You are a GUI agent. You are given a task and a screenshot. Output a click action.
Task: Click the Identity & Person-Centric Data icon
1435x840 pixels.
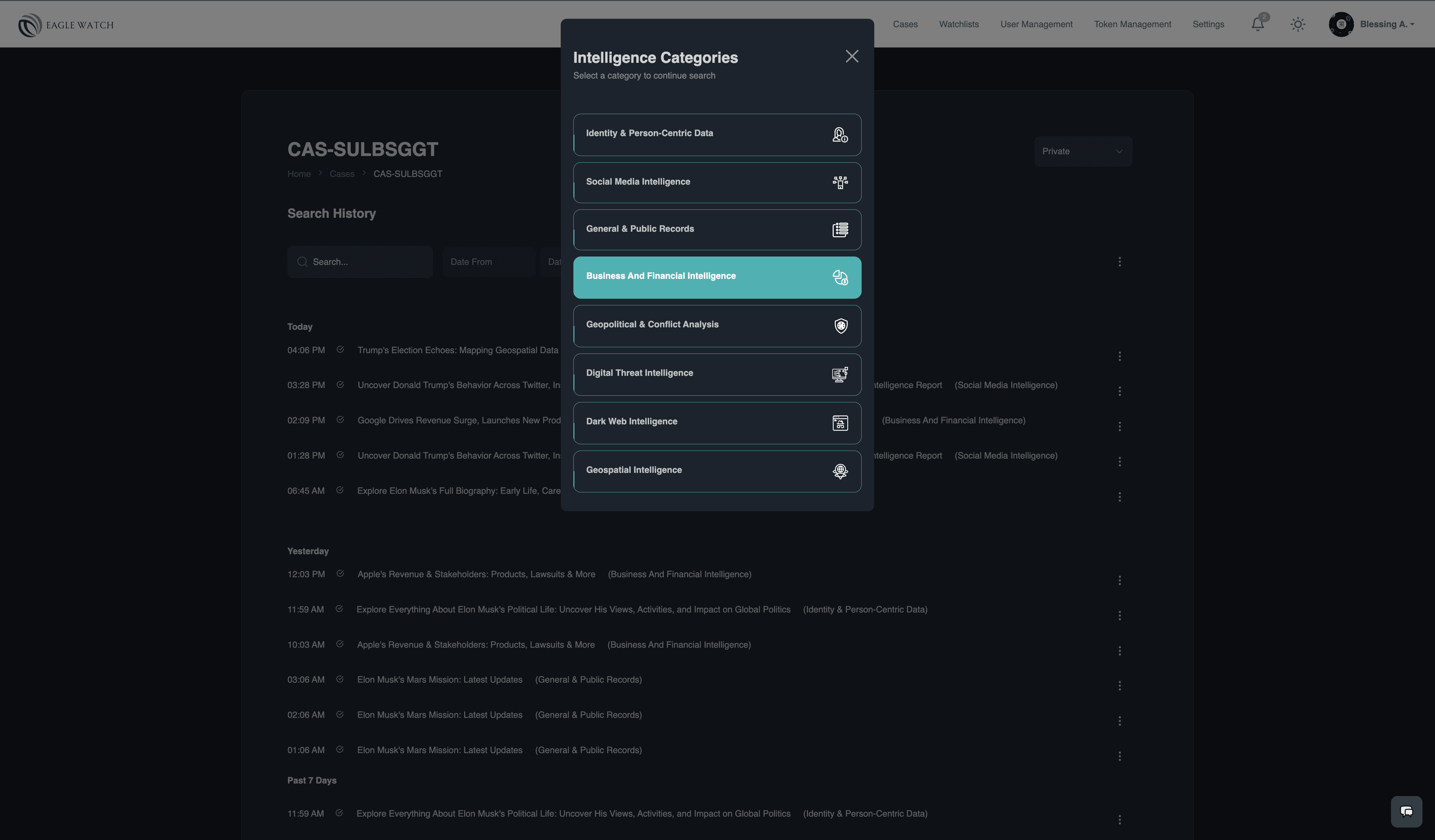pyautogui.click(x=840, y=134)
